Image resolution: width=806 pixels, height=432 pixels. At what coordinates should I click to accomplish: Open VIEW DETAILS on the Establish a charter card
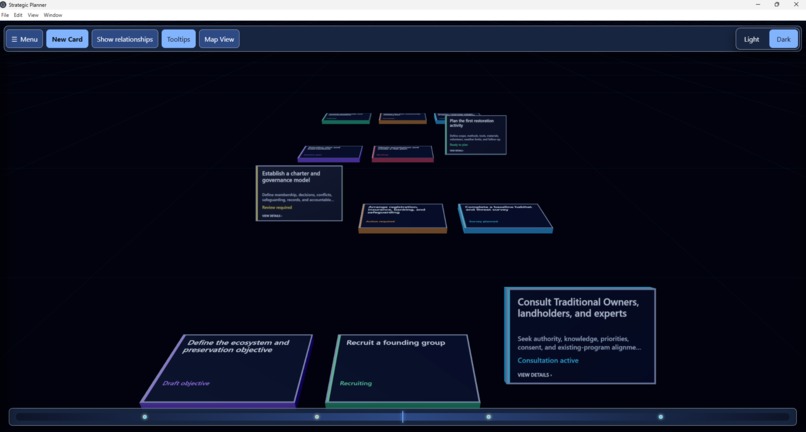[x=272, y=216]
